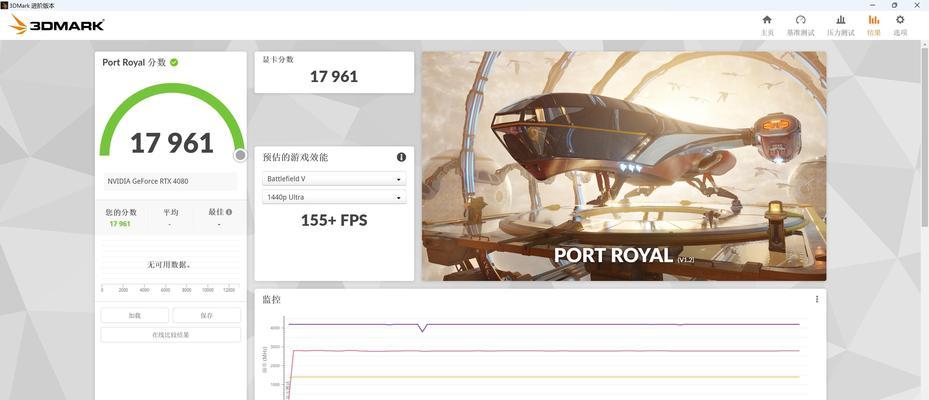Click the 平均 average score column
Screen dimensions: 929x400
tap(171, 217)
